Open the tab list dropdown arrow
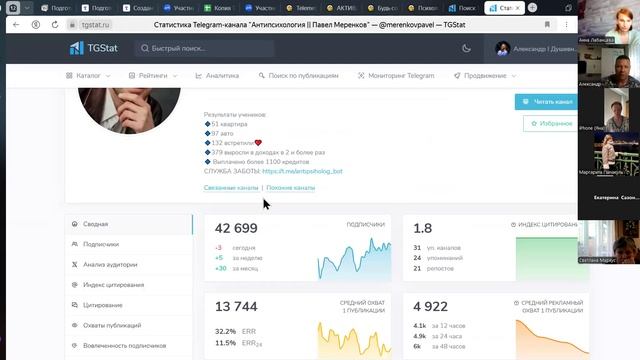 click(x=27, y=8)
